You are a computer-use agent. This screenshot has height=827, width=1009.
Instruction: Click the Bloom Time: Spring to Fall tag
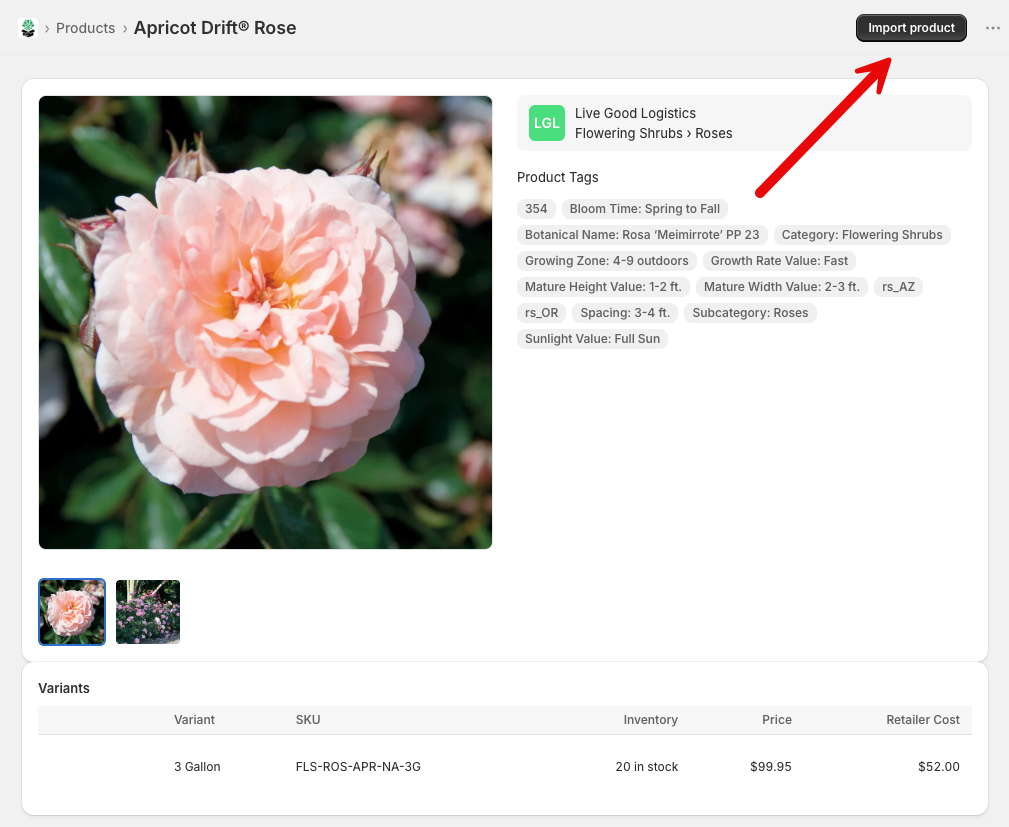point(644,209)
